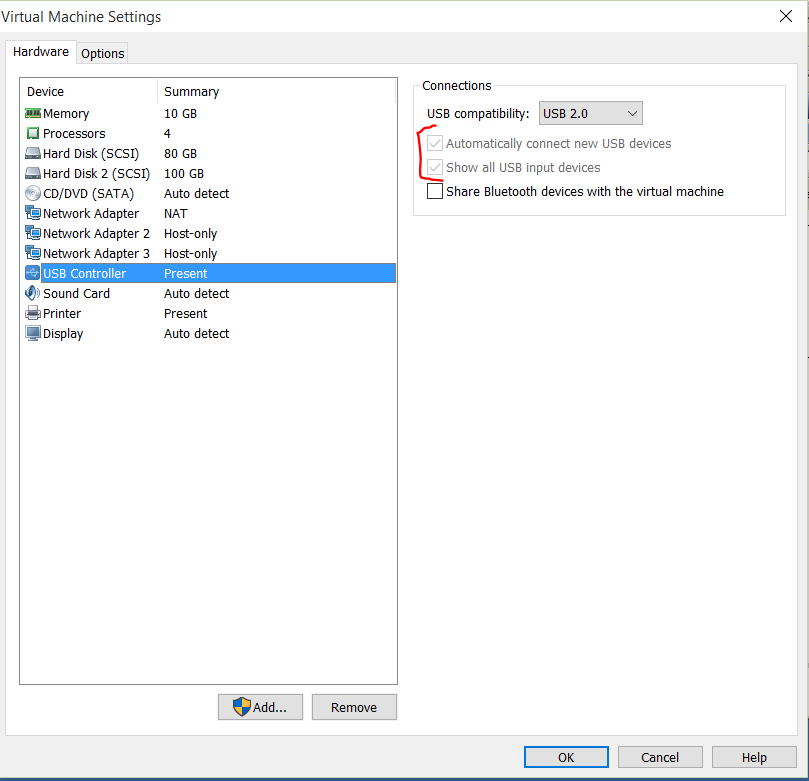Select the Hard Disk (SCSI) drive icon
The image size is (809, 781).
pos(33,153)
